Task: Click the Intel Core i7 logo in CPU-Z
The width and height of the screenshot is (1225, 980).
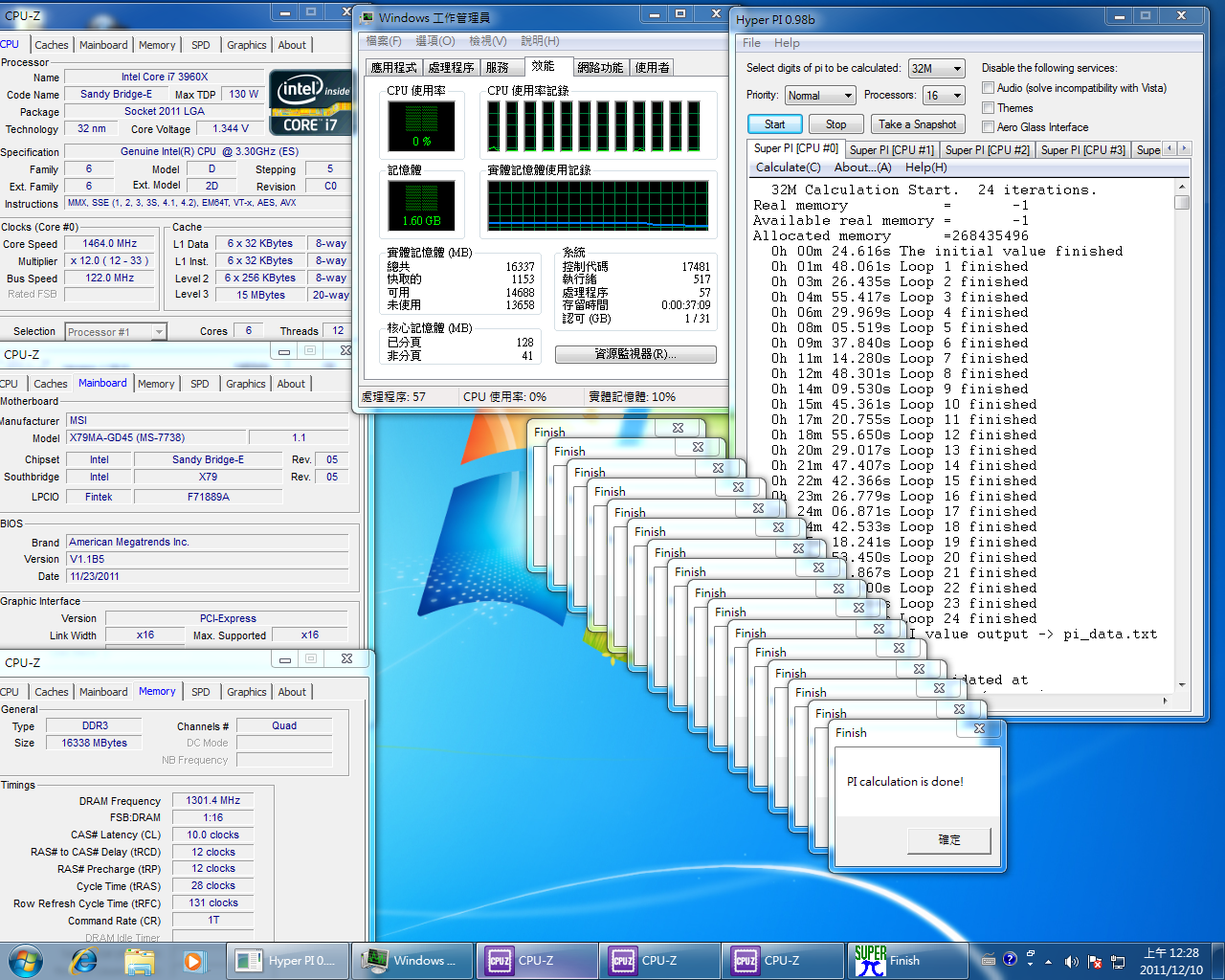Action: [312, 102]
